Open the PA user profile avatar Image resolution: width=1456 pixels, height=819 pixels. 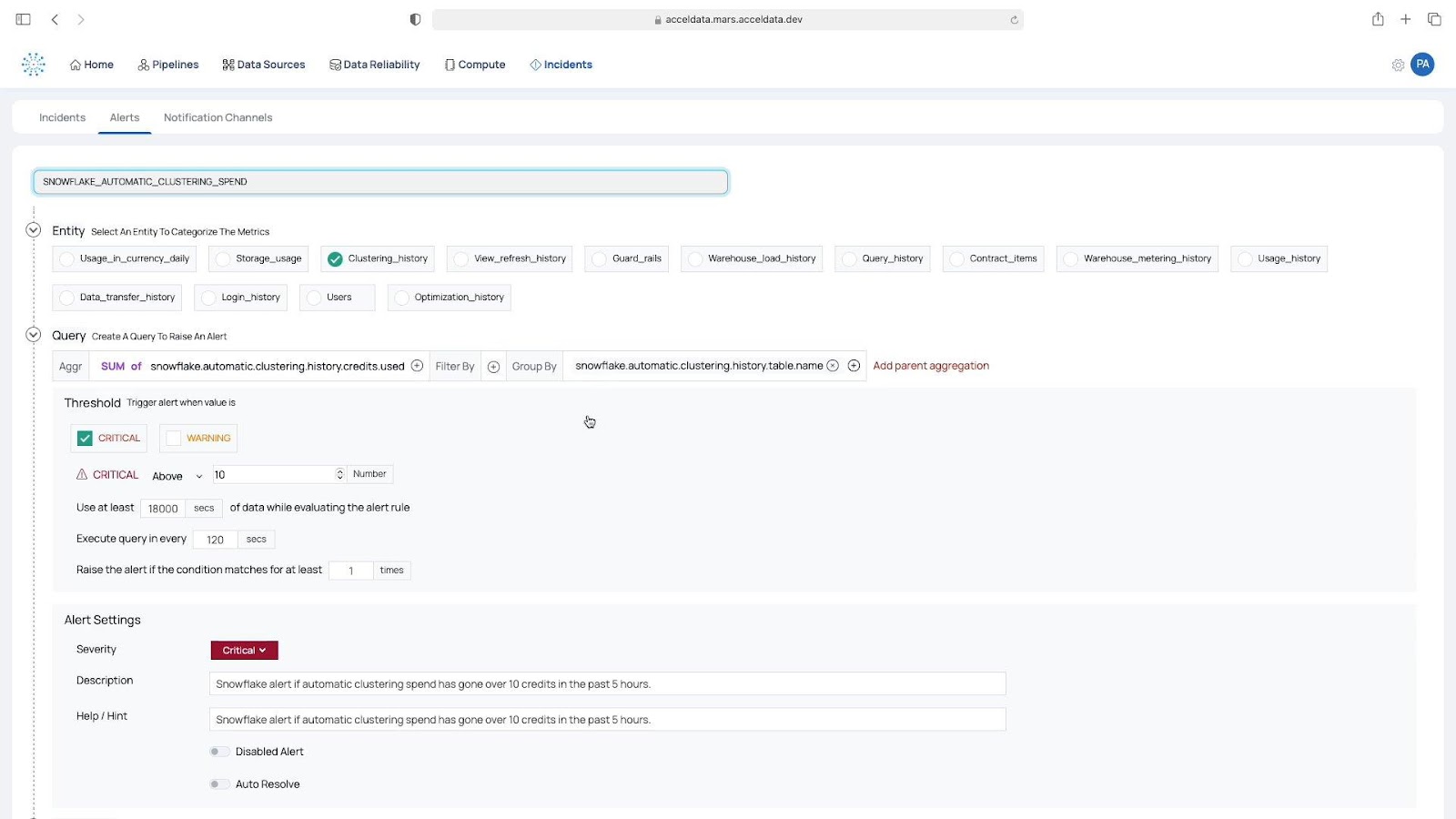[1422, 65]
